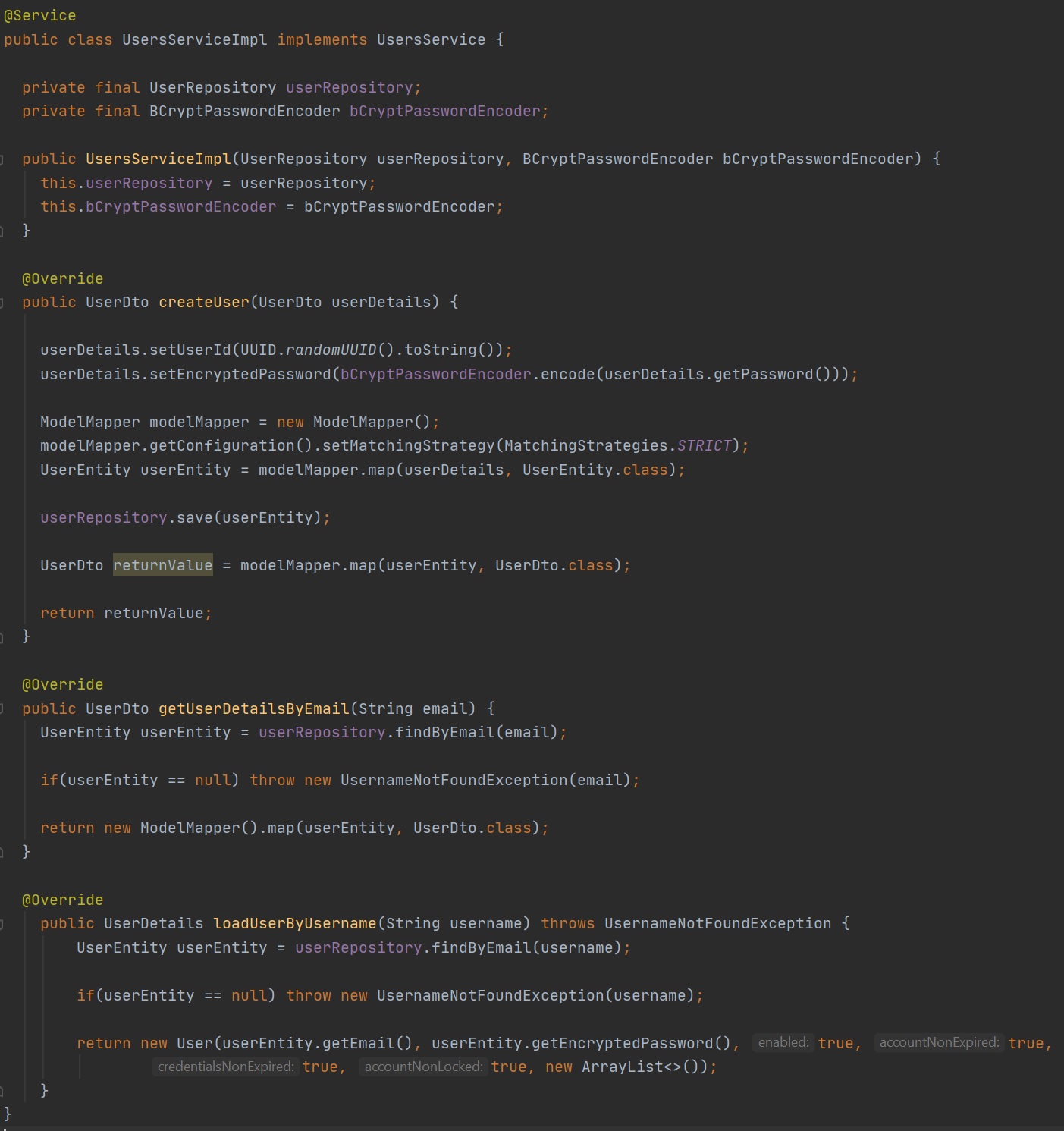Click the highlighted returnValue variable declaration
1064x1131 pixels.
(162, 565)
